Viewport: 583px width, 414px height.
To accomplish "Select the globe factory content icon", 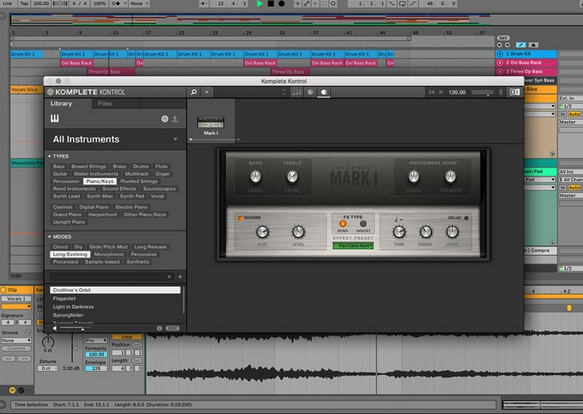I will coord(165,119).
